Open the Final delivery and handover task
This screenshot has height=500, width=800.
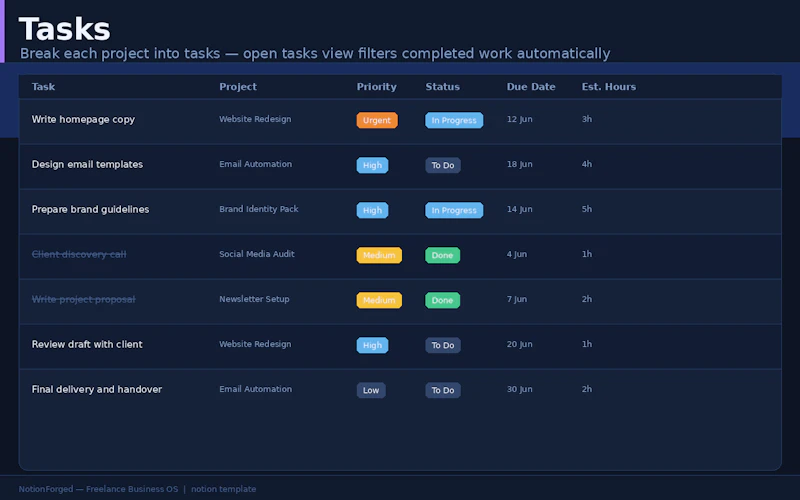[x=97, y=389]
